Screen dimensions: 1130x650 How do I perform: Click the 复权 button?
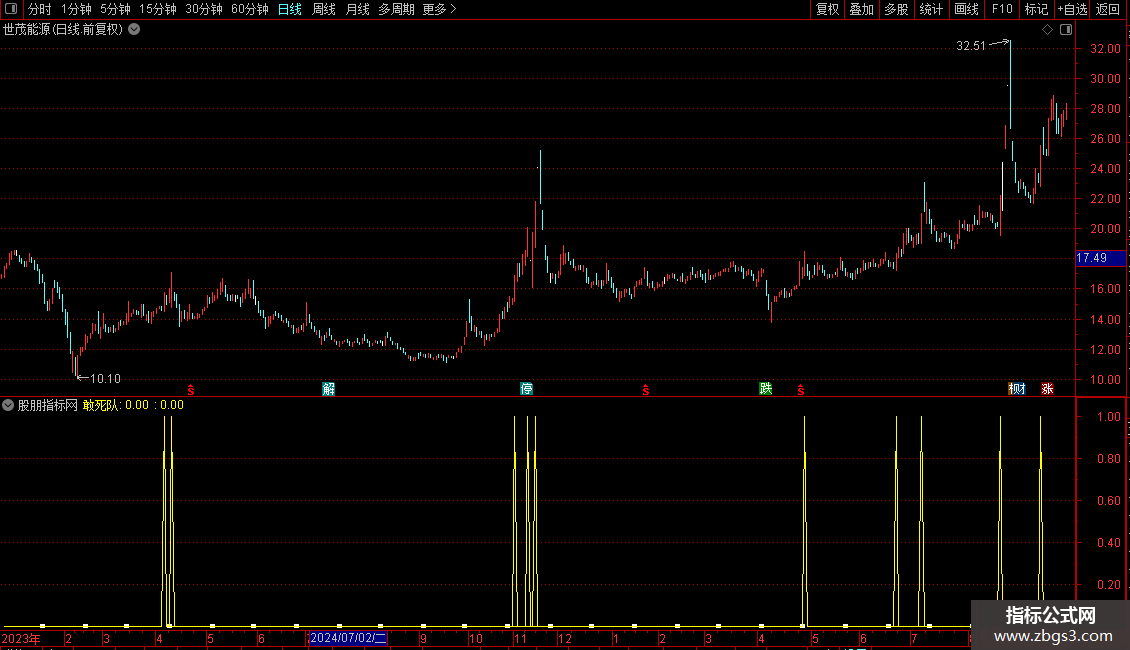tap(827, 9)
